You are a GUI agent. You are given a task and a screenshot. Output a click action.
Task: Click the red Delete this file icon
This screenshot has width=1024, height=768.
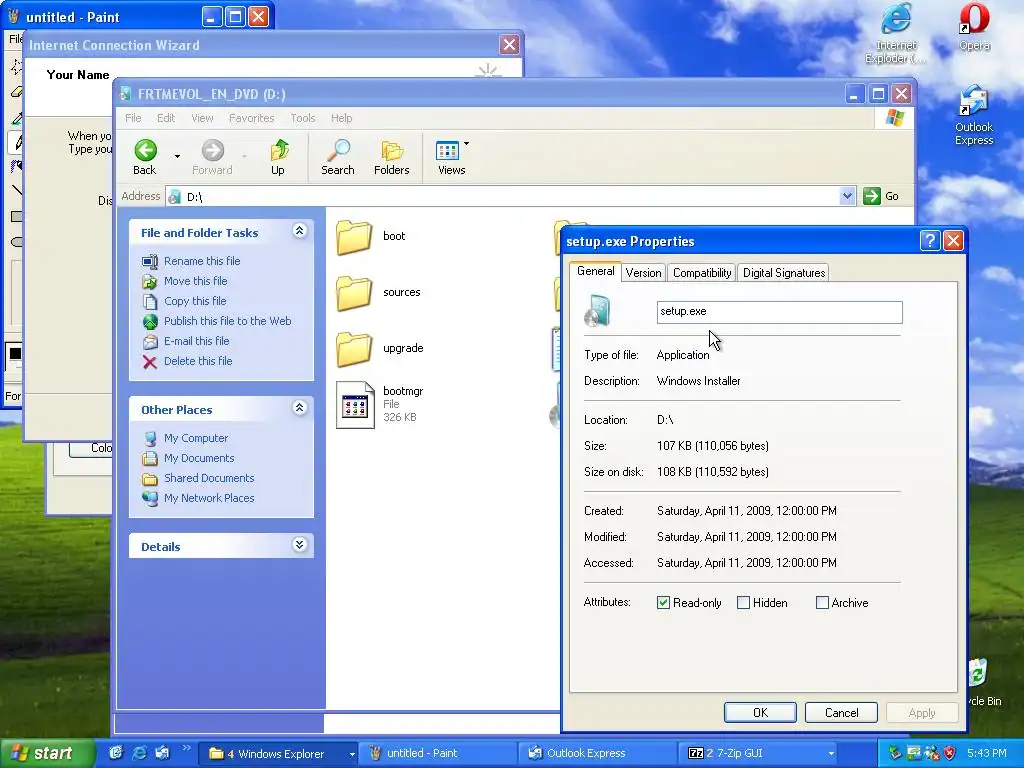click(x=150, y=361)
